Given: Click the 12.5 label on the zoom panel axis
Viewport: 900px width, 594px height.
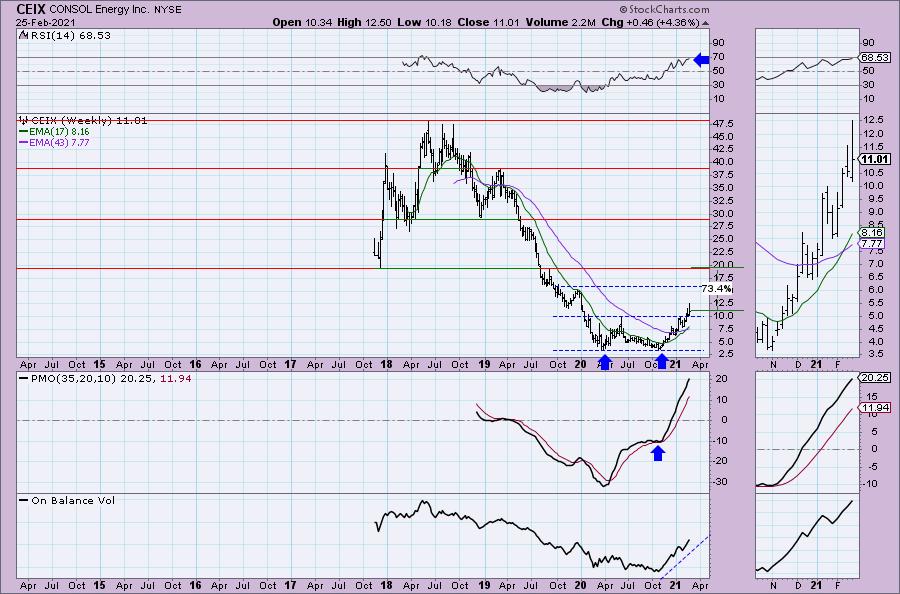Looking at the screenshot, I should [x=873, y=120].
